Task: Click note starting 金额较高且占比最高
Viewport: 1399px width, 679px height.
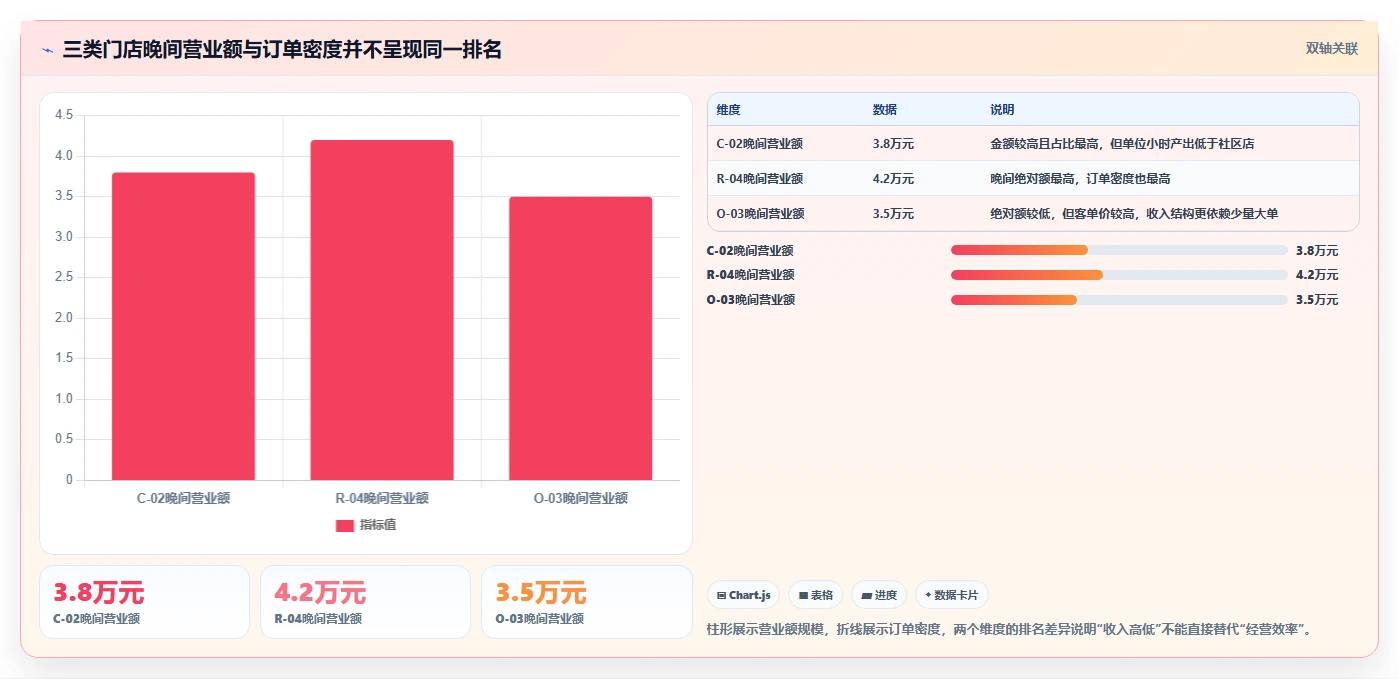Action: click(x=1122, y=144)
